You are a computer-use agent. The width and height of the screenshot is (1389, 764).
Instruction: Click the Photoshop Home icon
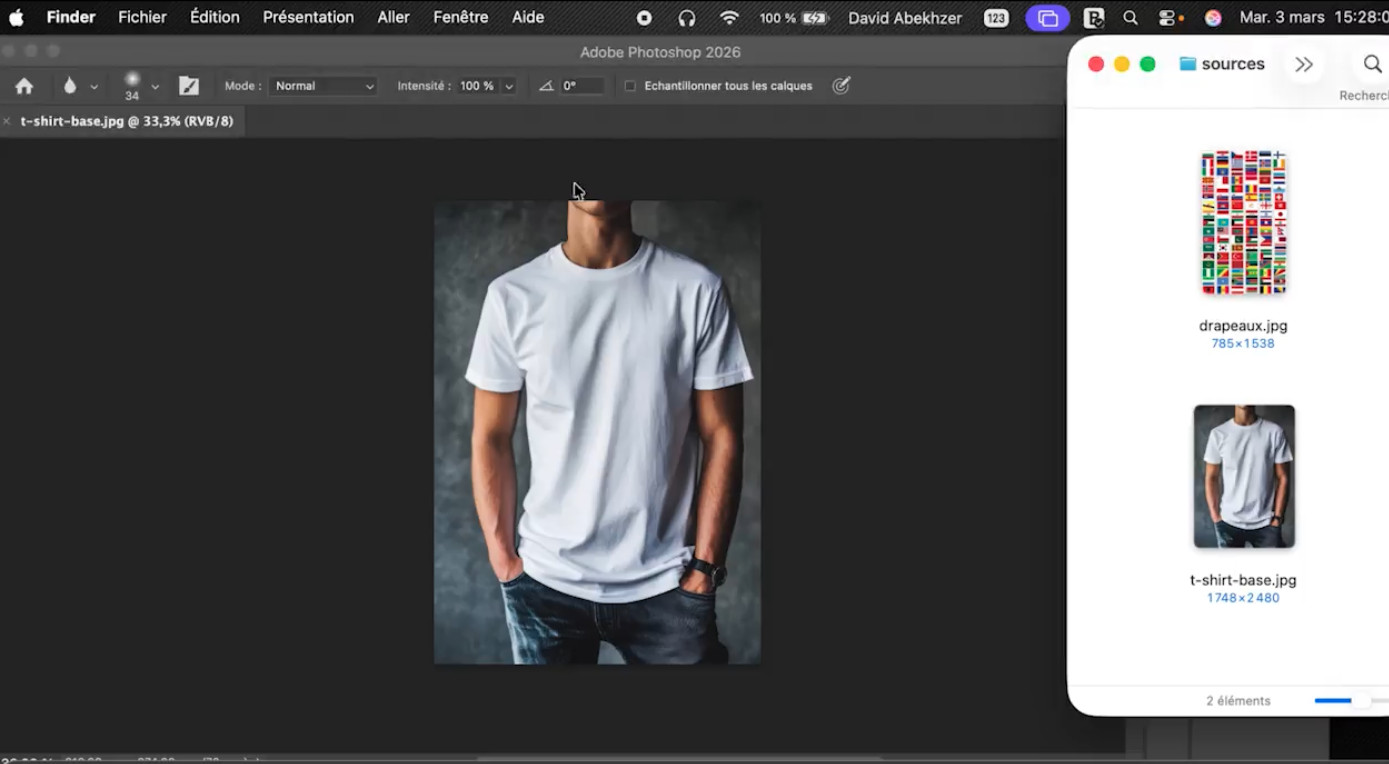click(x=24, y=86)
